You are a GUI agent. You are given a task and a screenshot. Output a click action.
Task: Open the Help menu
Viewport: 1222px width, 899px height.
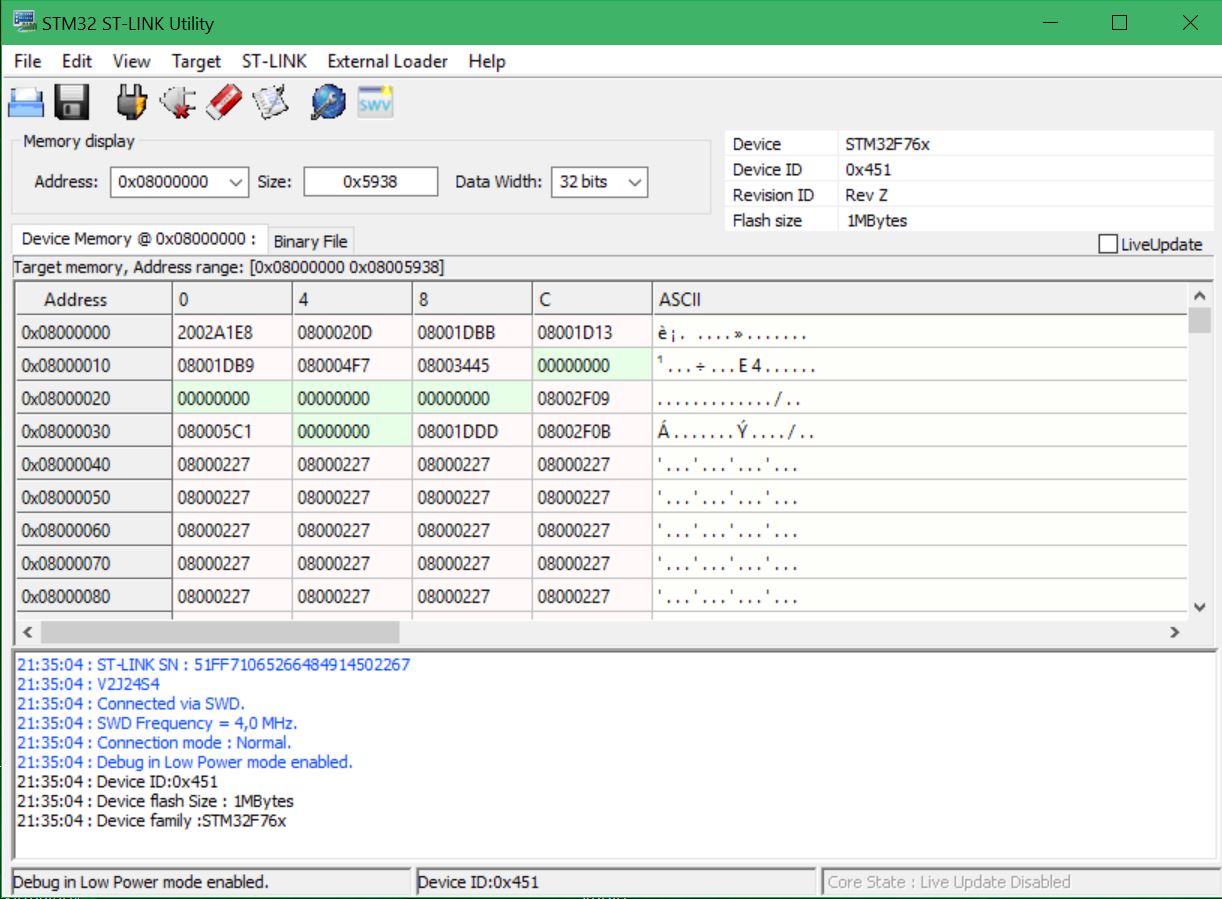pos(487,61)
